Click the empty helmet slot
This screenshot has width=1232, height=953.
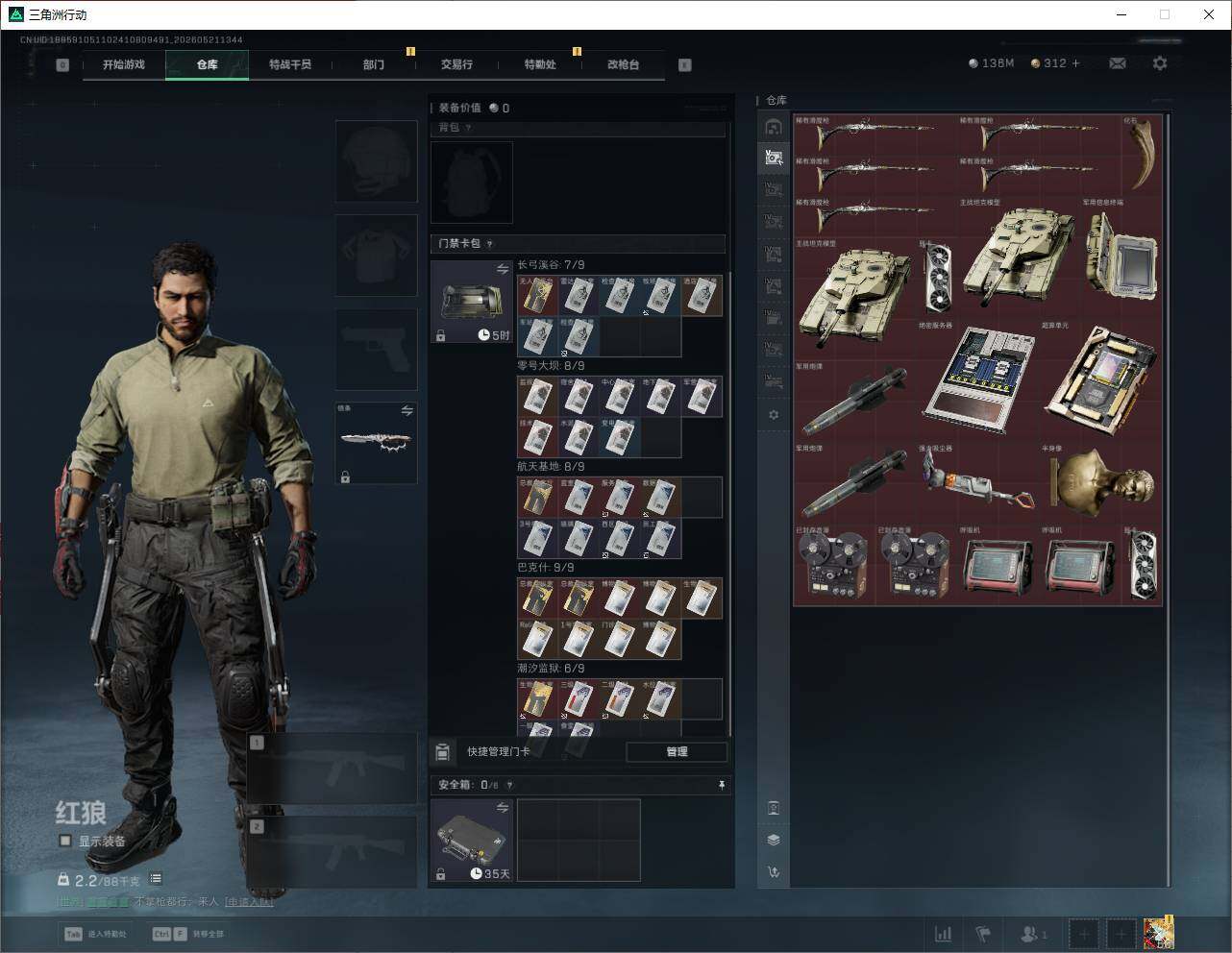pyautogui.click(x=376, y=160)
